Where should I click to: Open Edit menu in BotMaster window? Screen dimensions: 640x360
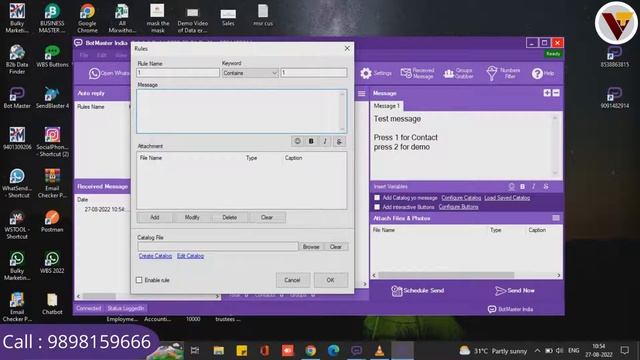(102, 55)
